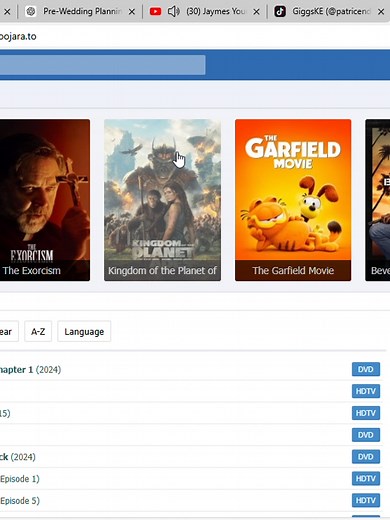The image size is (390, 520).
Task: Close the Pre-Wedding Planning tab
Action: (x=132, y=12)
